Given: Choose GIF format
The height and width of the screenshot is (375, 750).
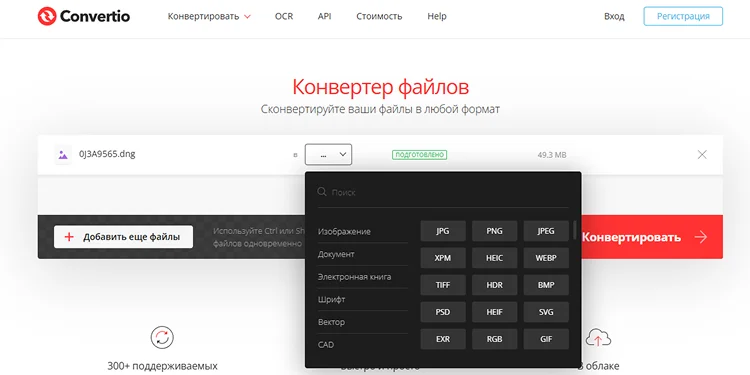Looking at the screenshot, I should click(546, 339).
